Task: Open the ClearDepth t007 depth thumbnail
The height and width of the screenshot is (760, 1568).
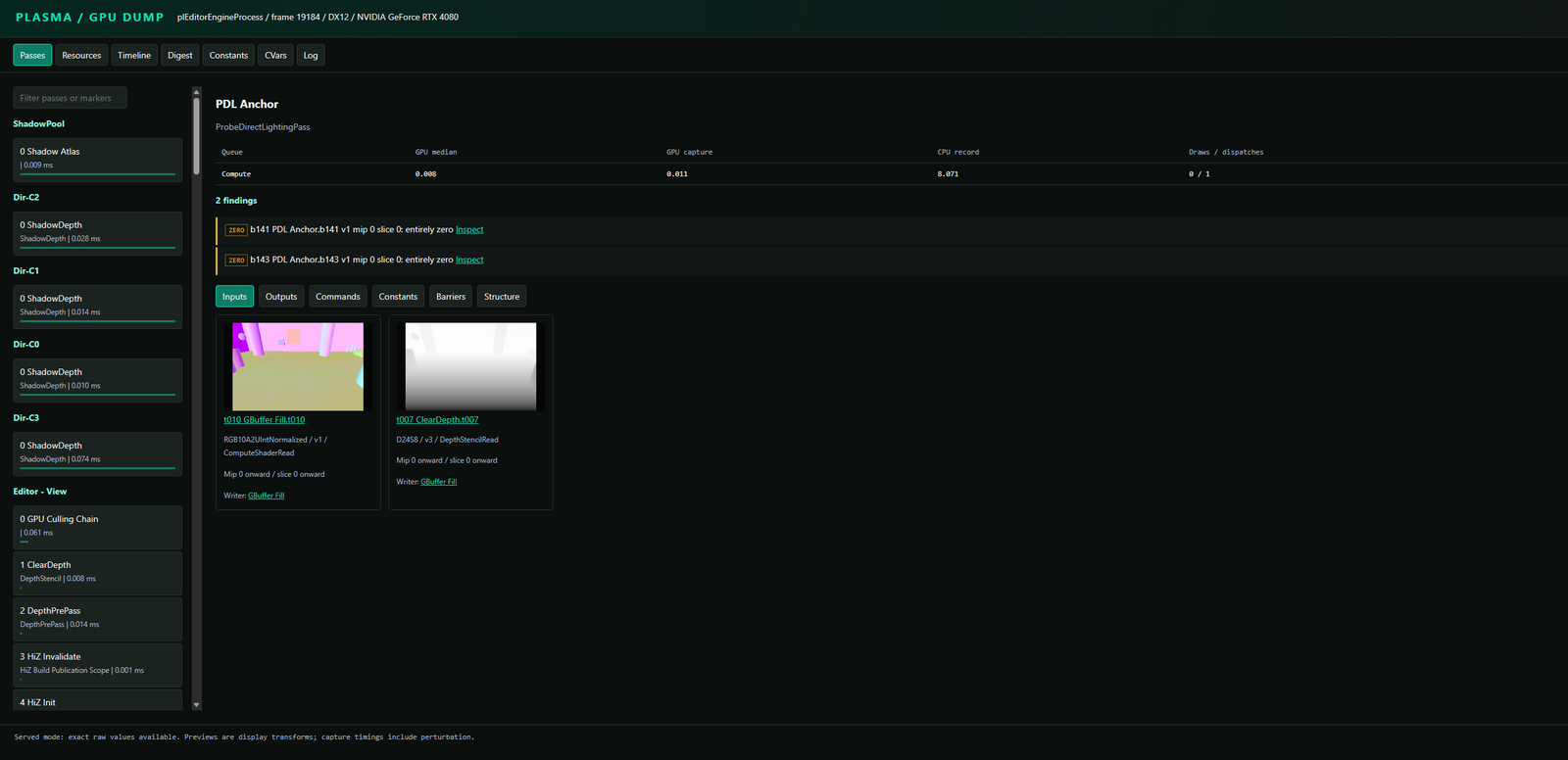Action: point(470,366)
